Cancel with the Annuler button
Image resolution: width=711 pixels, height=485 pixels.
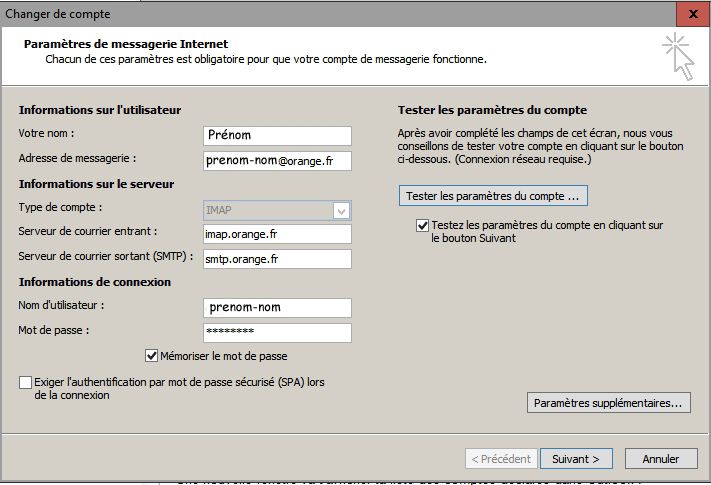tap(661, 458)
